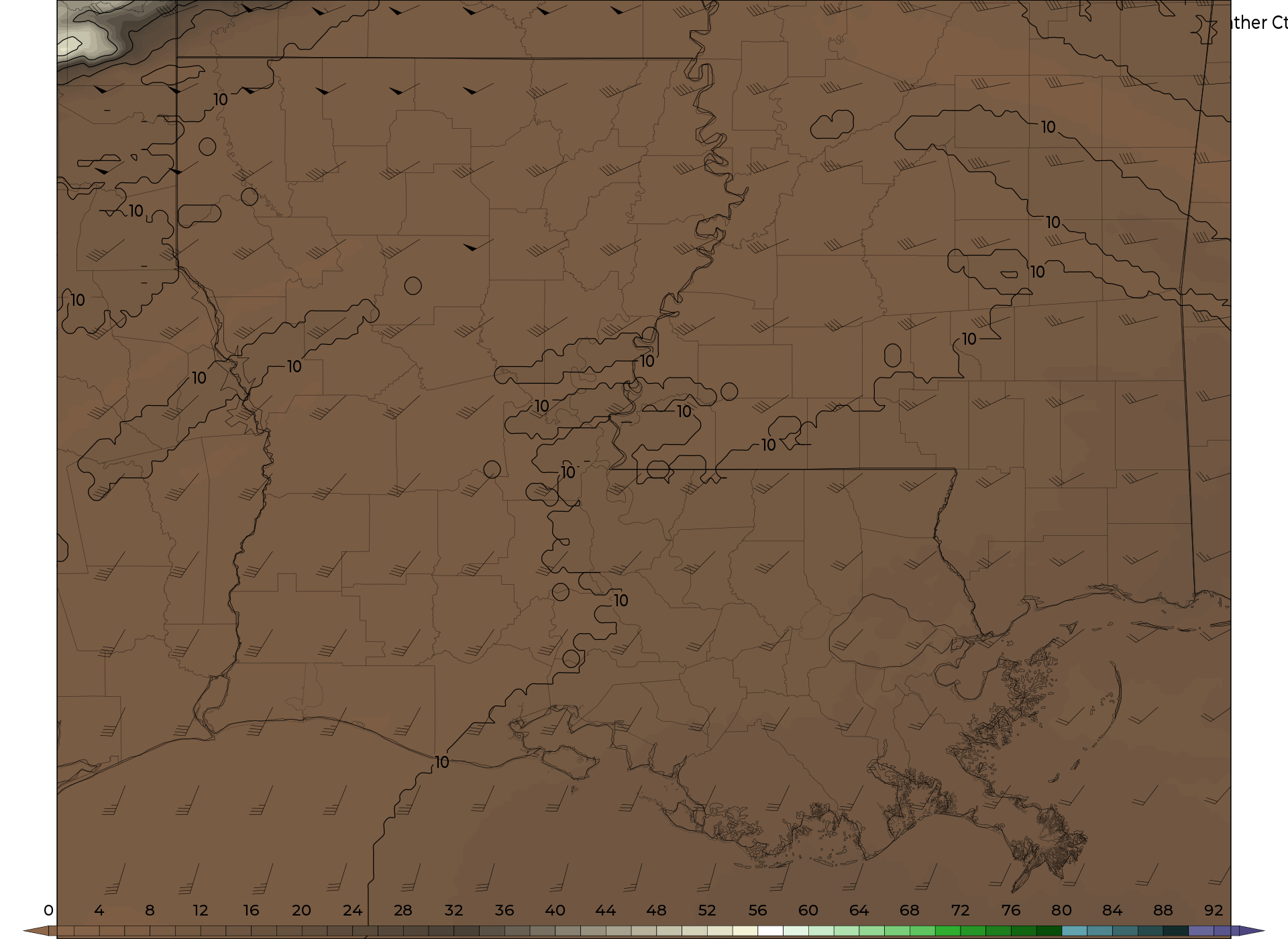This screenshot has width=1288, height=939.
Task: Click the colorbar tick label 84
Action: pos(1112,910)
